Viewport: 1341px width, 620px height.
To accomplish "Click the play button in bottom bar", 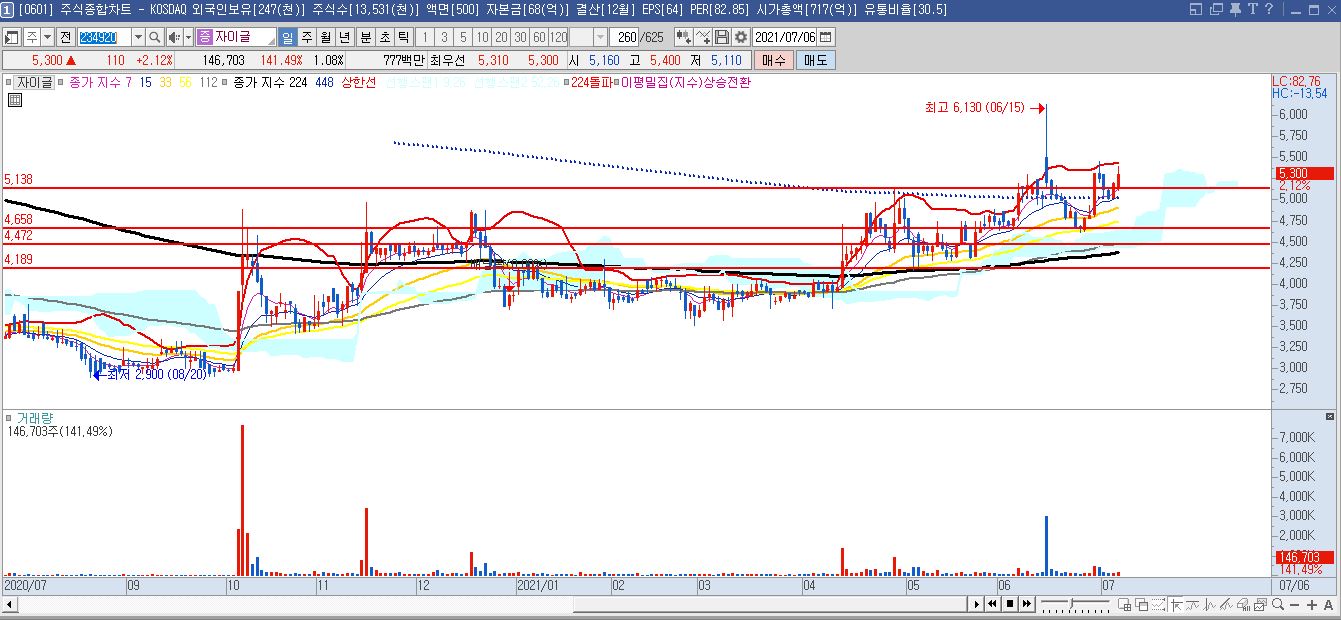I will tap(976, 604).
